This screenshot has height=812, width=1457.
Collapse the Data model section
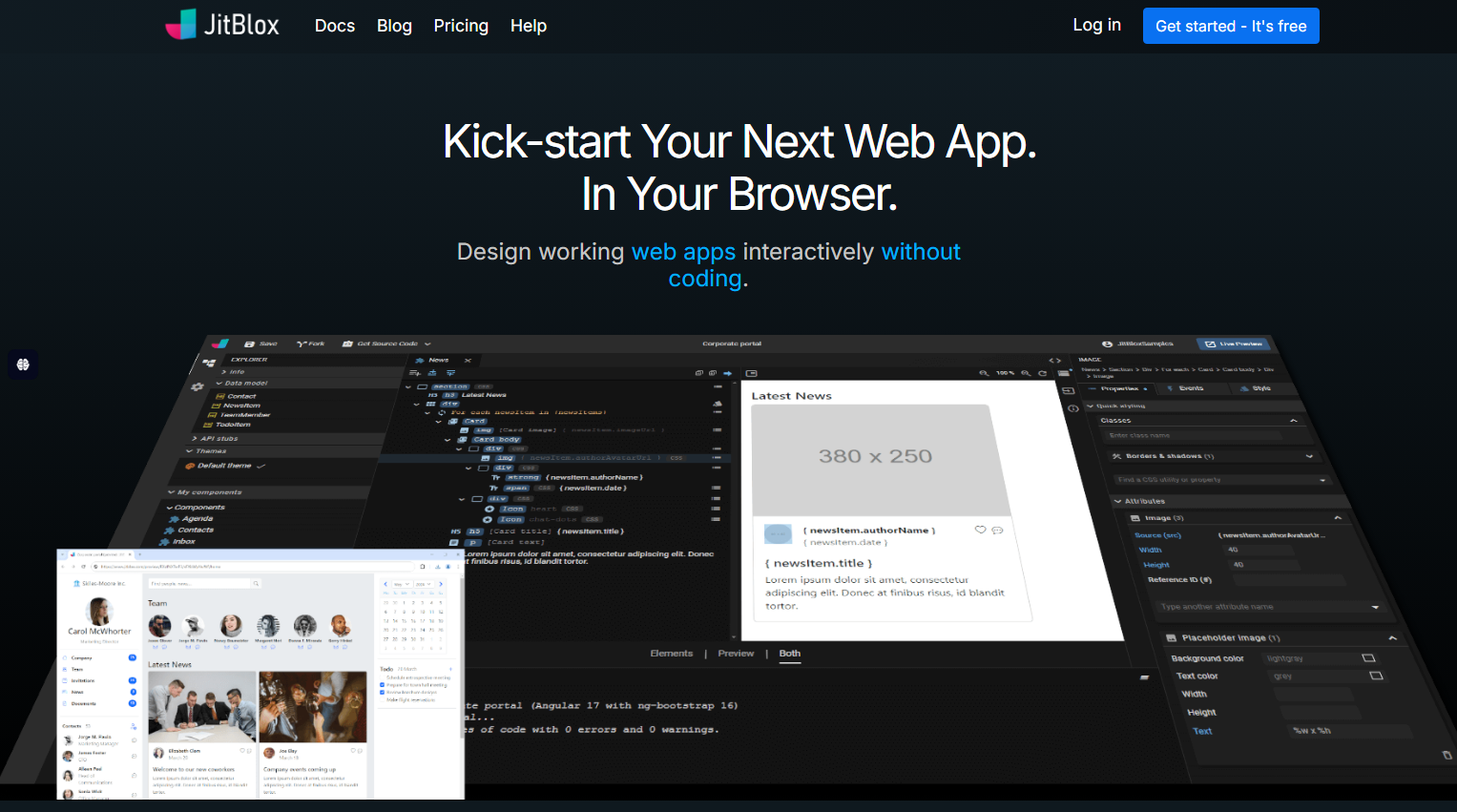click(241, 383)
